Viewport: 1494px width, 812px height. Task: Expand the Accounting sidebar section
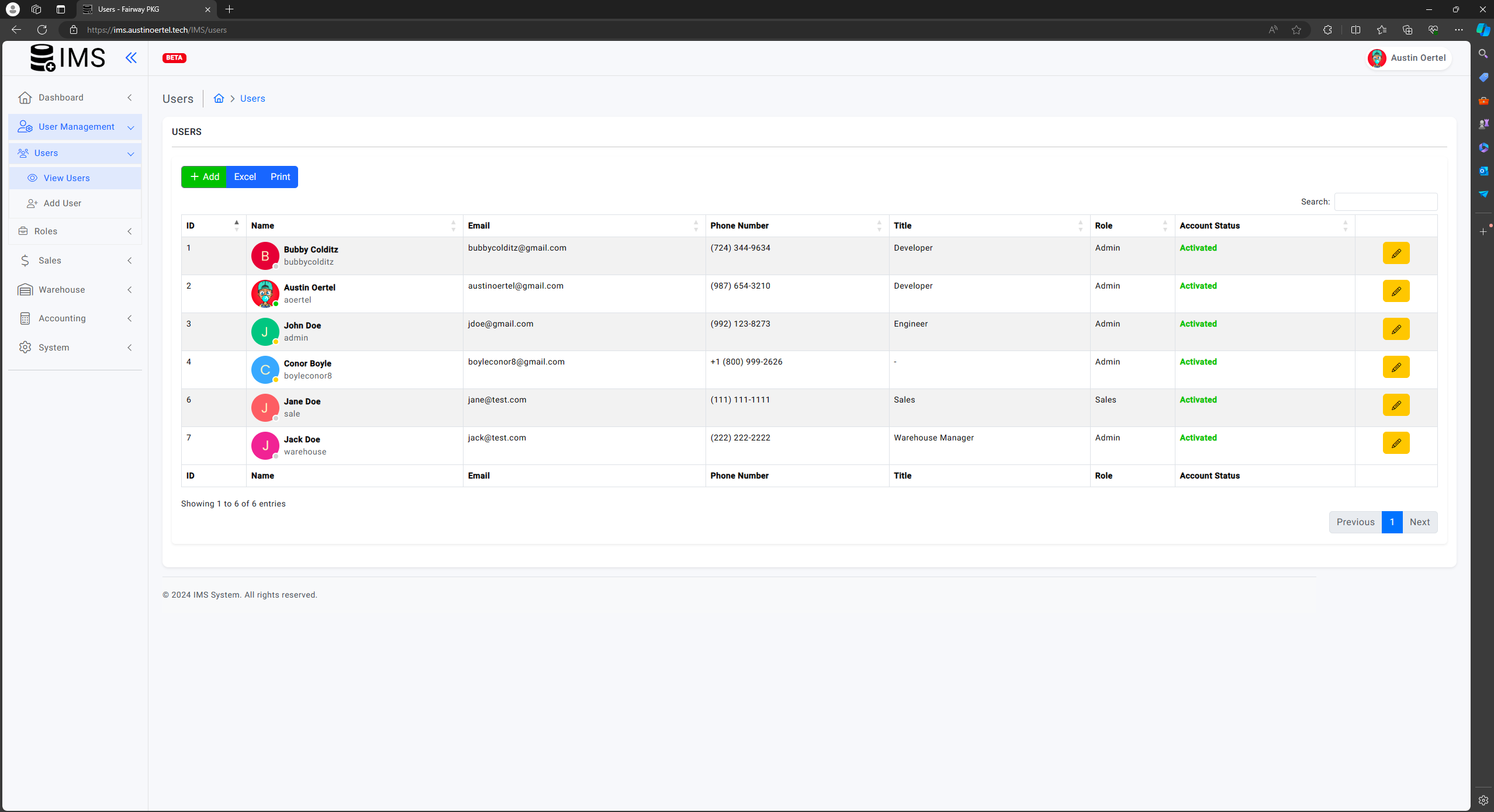tap(62, 318)
